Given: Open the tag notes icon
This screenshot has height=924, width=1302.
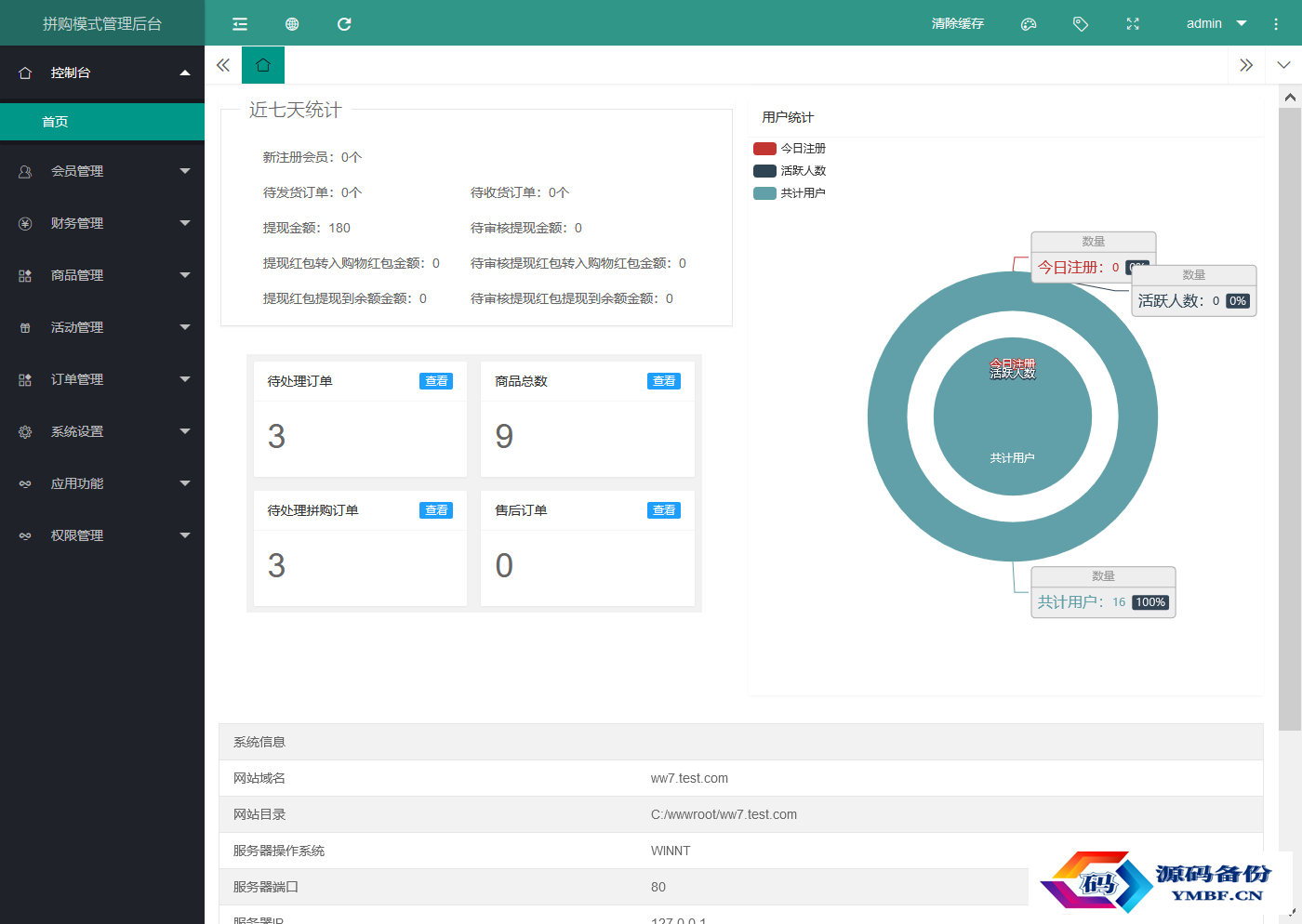Looking at the screenshot, I should (1081, 24).
